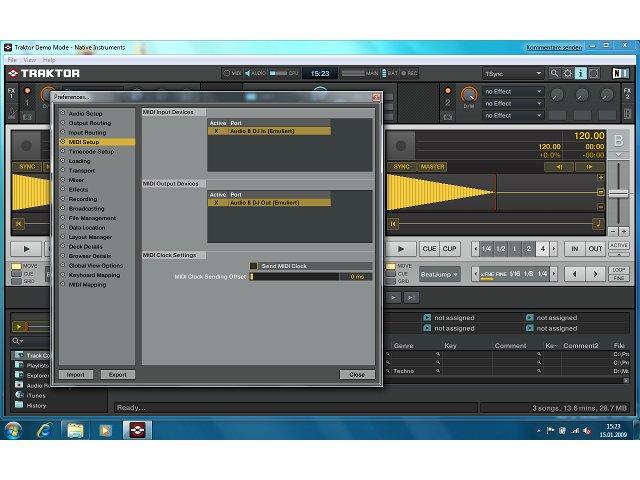The width and height of the screenshot is (640, 480).
Task: Click the preview player play icon in browser
Action: point(18,327)
